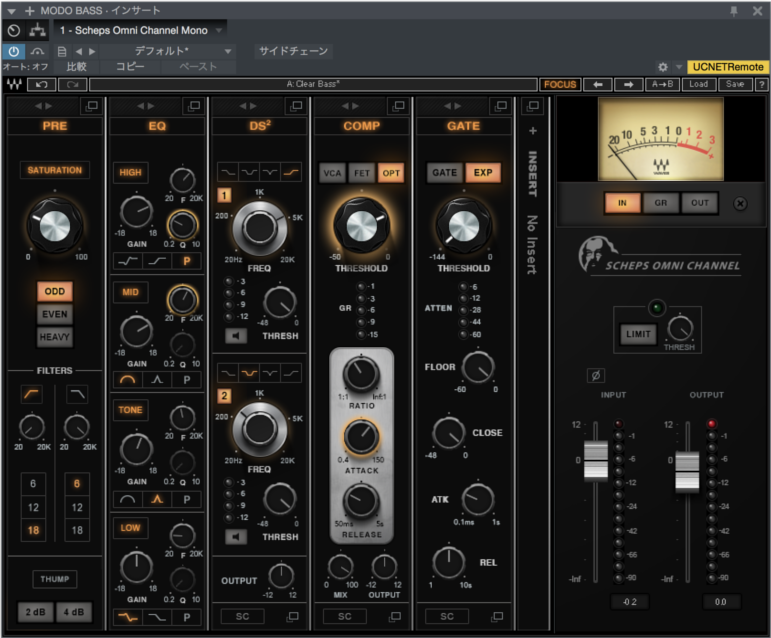Viewport: 771px width, 638px height.
Task: Open the detached window icon beside DS² SC
Action: click(x=293, y=616)
